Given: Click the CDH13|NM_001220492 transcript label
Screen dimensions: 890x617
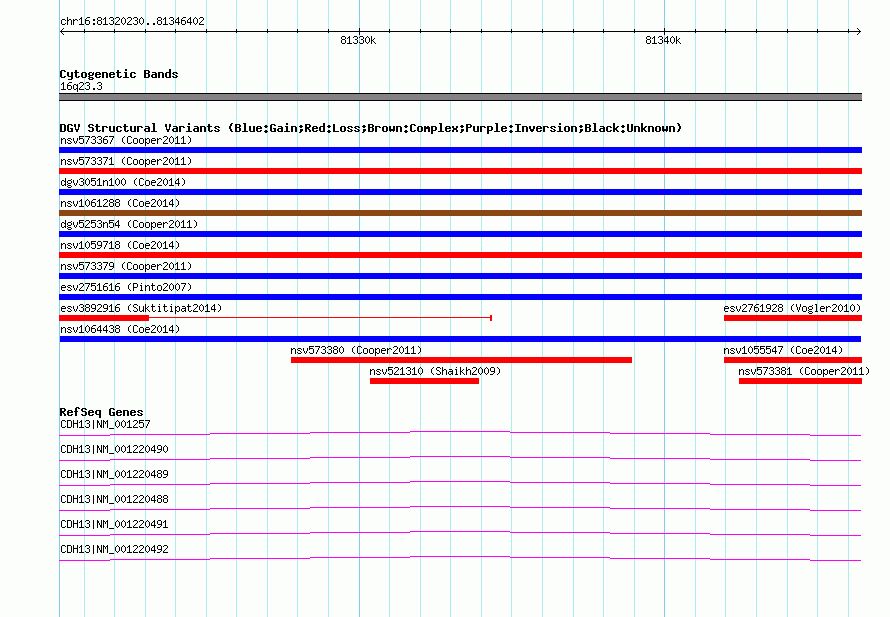Looking at the screenshot, I should (x=114, y=549).
